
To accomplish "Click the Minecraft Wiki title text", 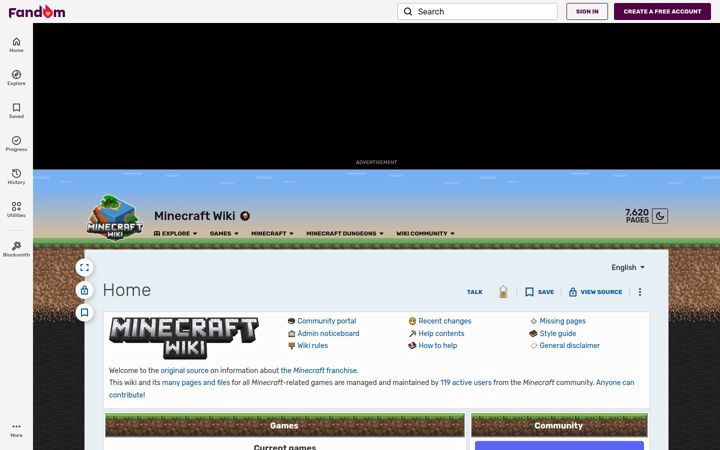I will tap(195, 216).
